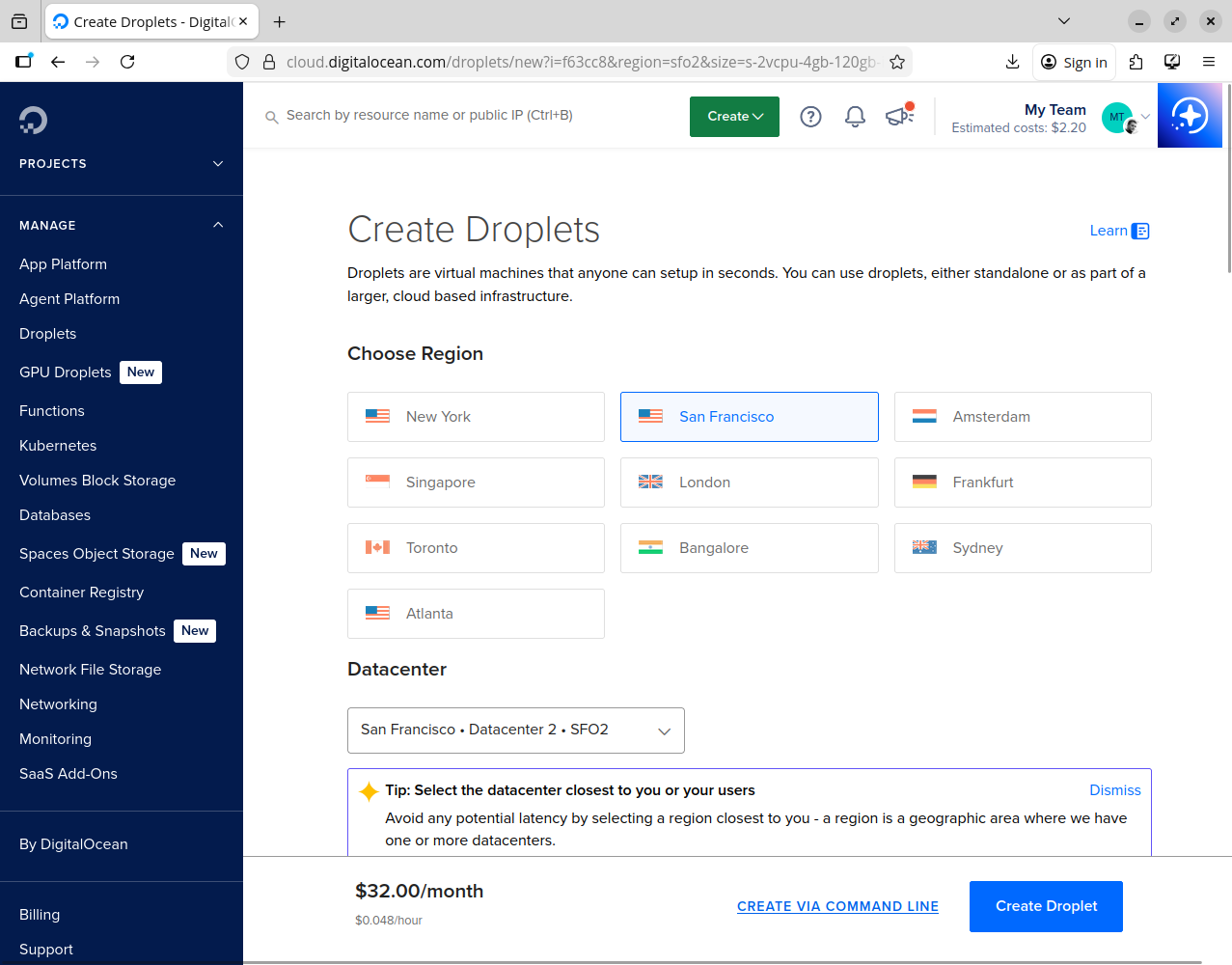Image resolution: width=1232 pixels, height=965 pixels.
Task: Open the notifications bell
Action: (855, 117)
